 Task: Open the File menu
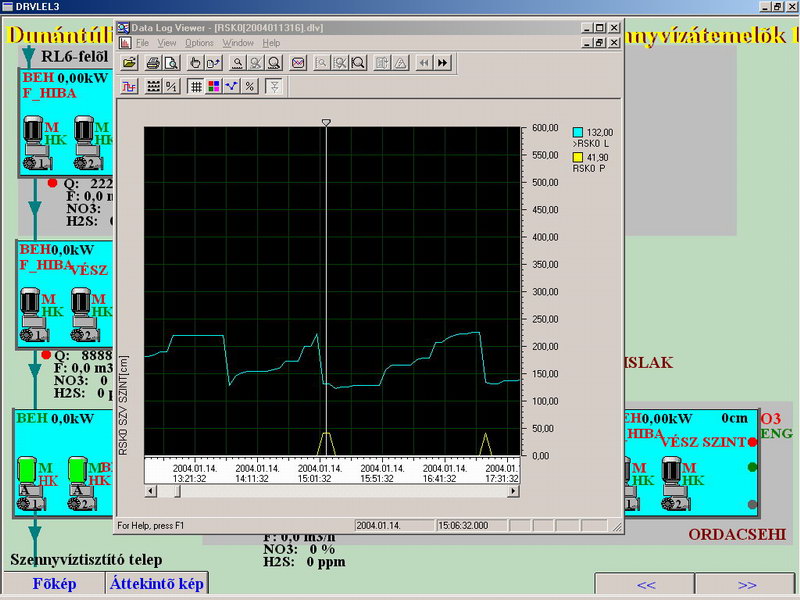pyautogui.click(x=142, y=43)
